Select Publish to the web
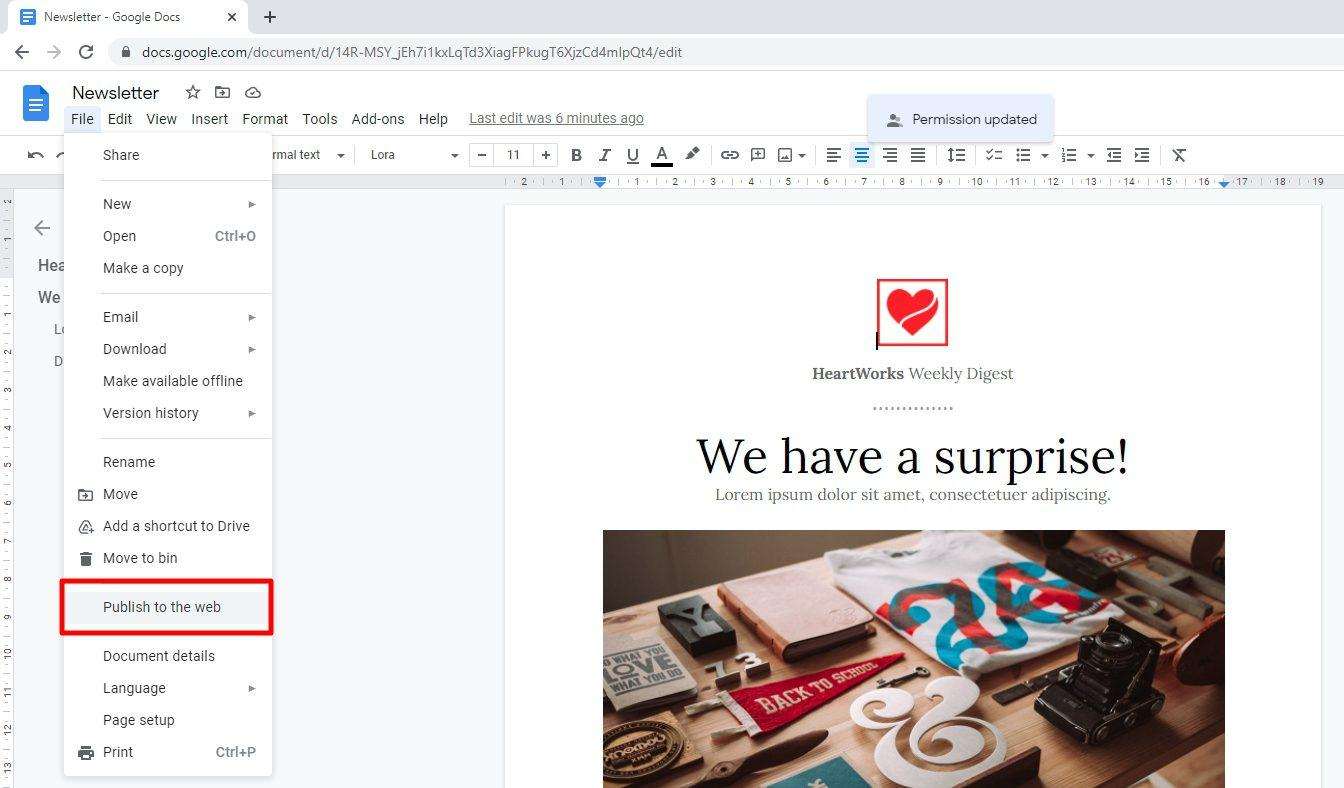Image resolution: width=1344 pixels, height=788 pixels. (168, 607)
